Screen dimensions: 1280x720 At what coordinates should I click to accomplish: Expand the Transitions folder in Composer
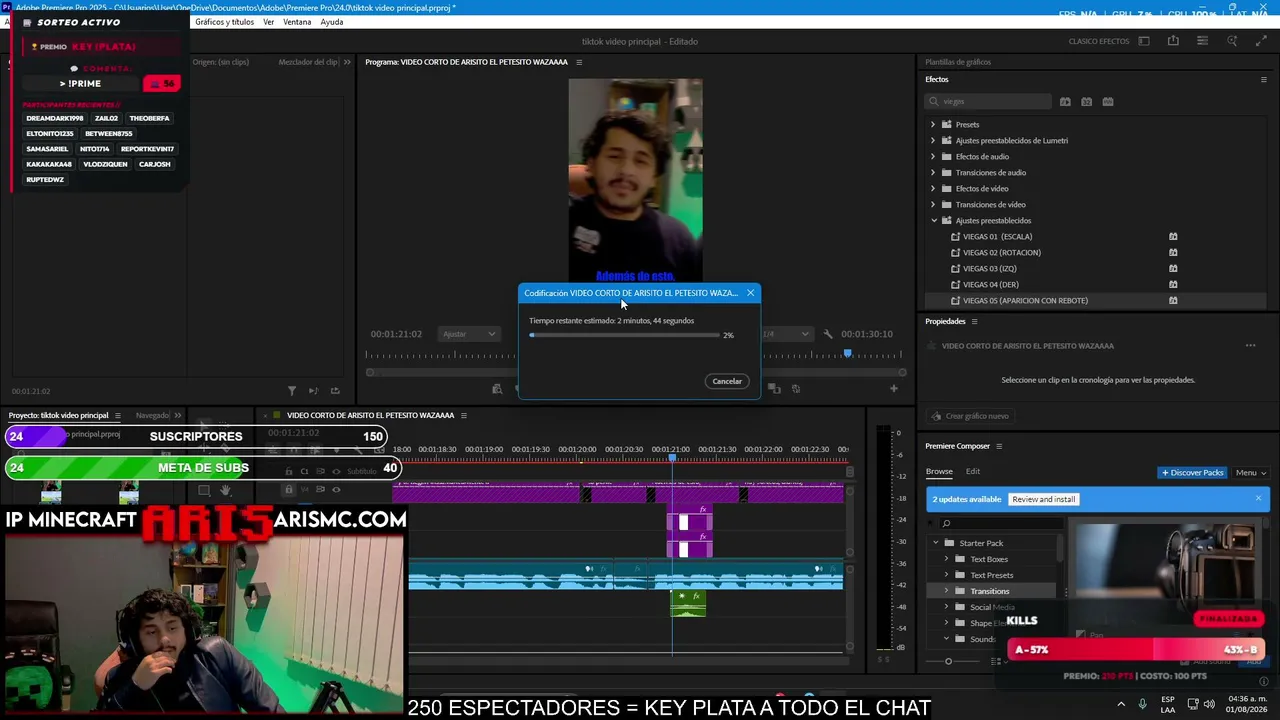click(x=946, y=591)
